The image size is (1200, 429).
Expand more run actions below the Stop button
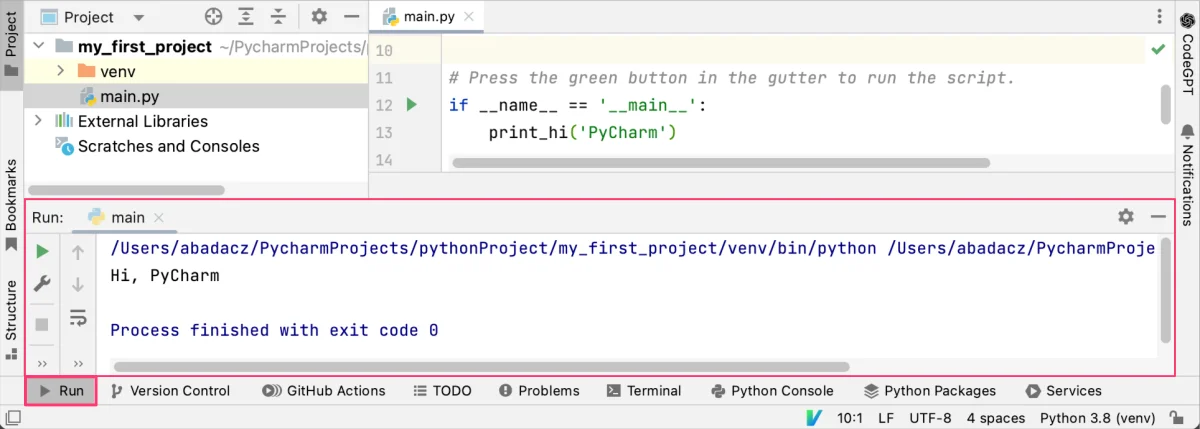(x=42, y=362)
